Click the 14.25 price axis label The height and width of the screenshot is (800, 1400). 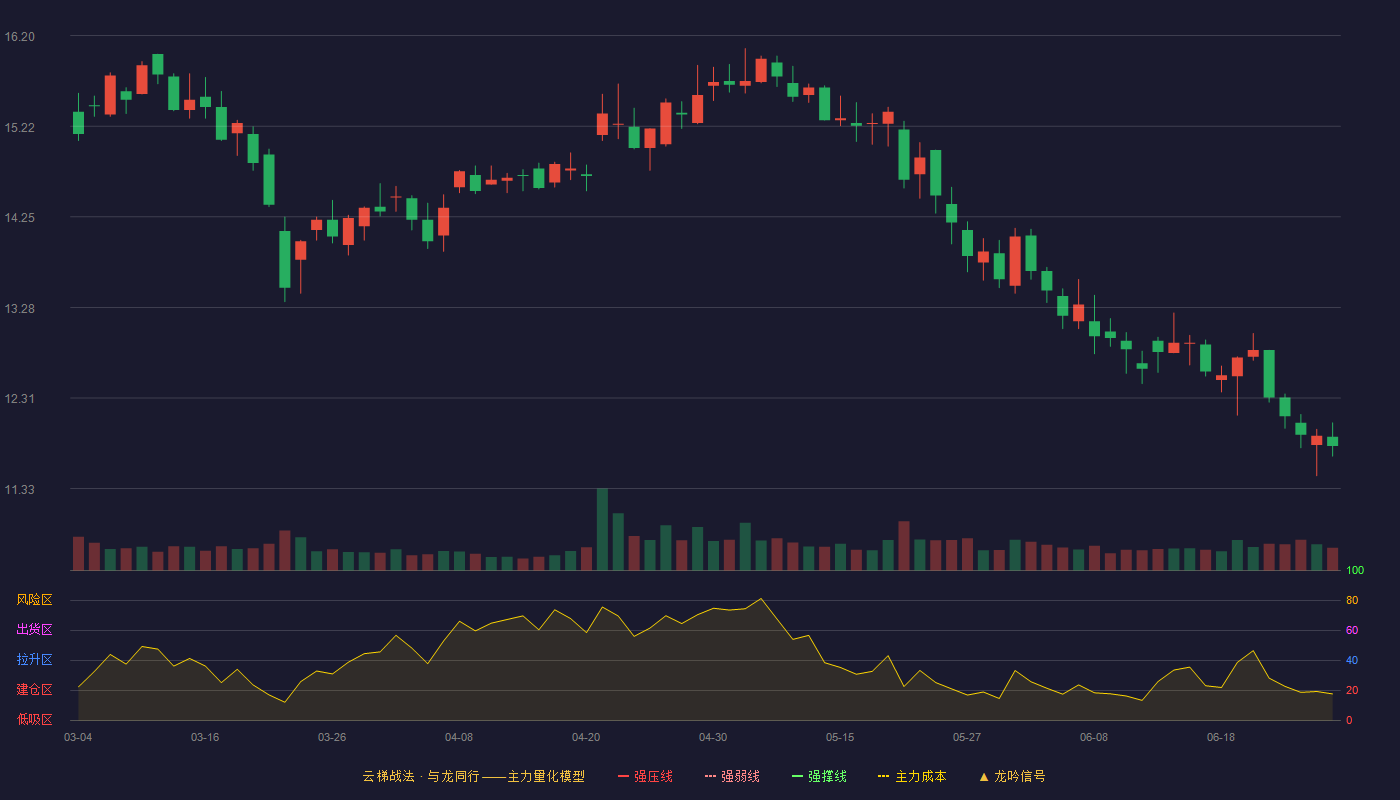click(20, 218)
